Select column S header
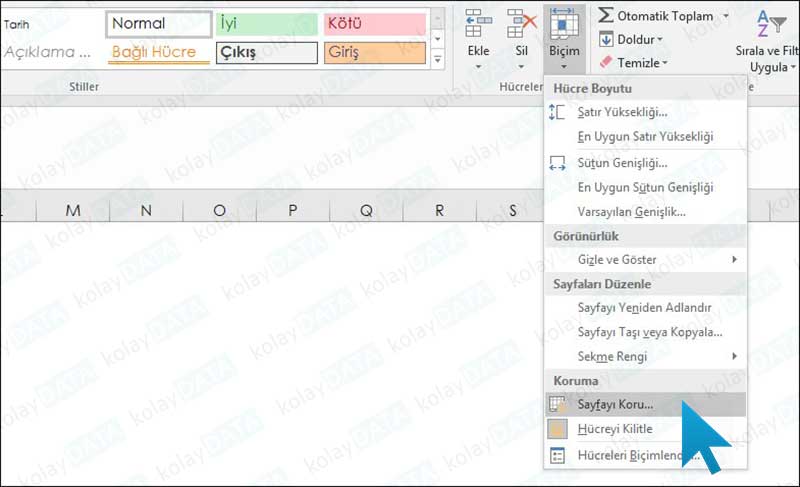The height and width of the screenshot is (487, 800). (510, 210)
